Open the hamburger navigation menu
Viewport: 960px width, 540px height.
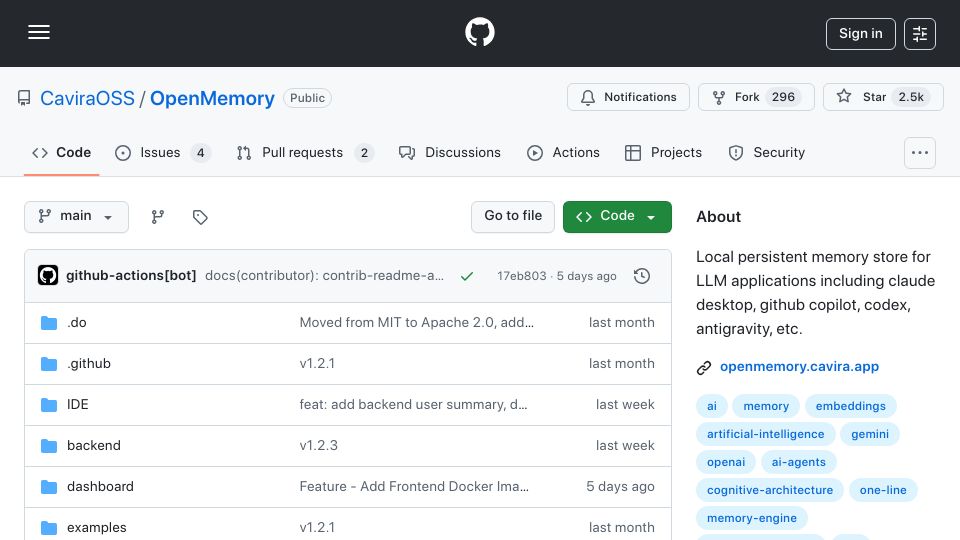tap(39, 32)
